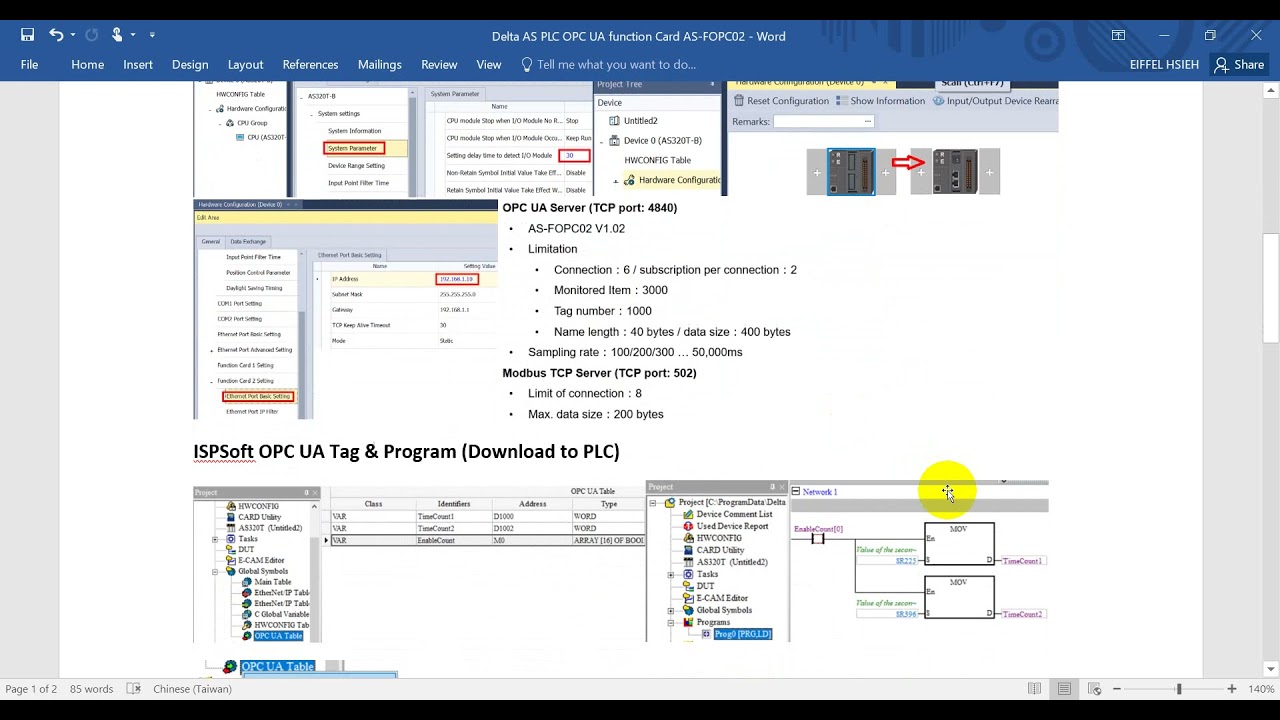Open the Undo history dropdown arrow
This screenshot has width=1280, height=720.
tap(73, 35)
